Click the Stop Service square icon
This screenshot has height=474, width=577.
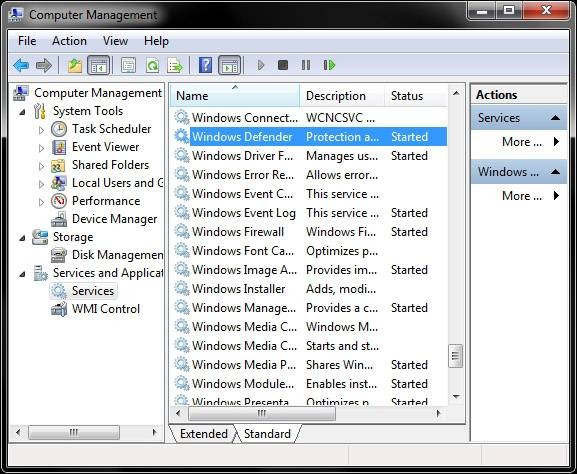(283, 66)
